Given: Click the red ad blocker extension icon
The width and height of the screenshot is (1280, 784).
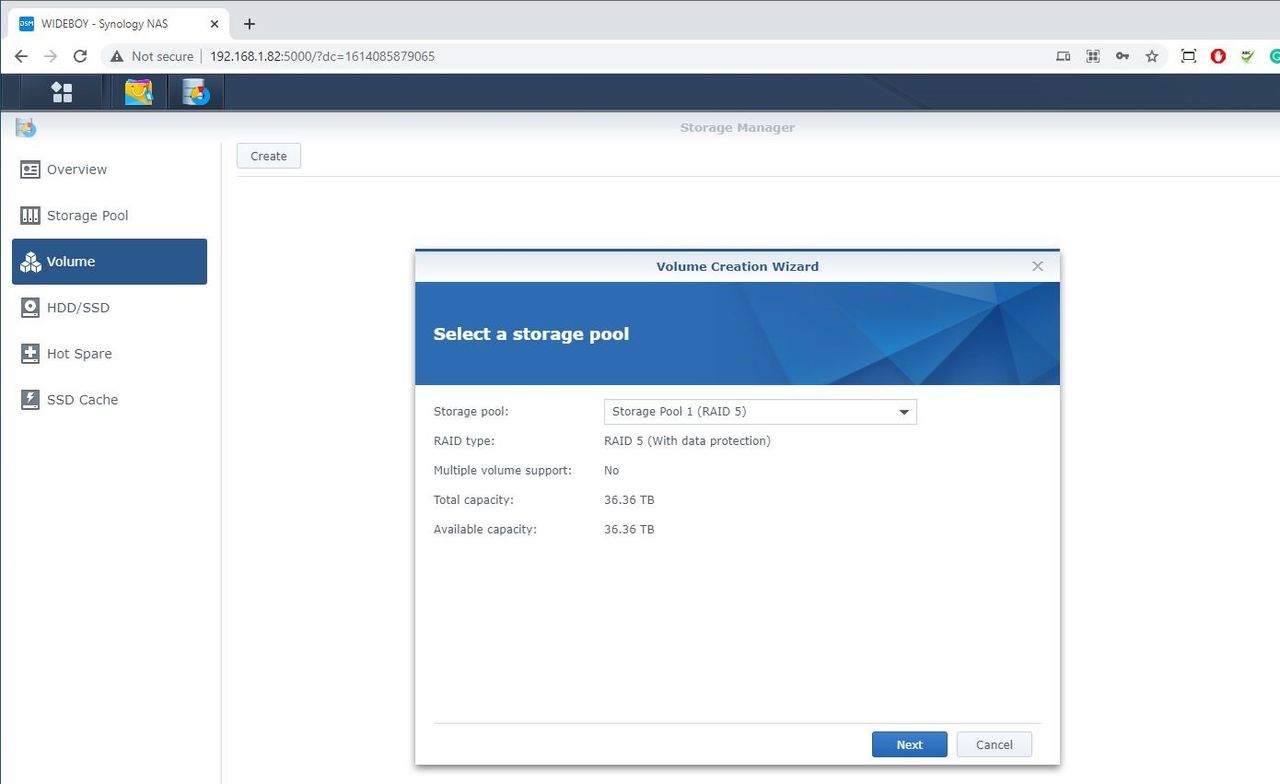Looking at the screenshot, I should point(1218,56).
